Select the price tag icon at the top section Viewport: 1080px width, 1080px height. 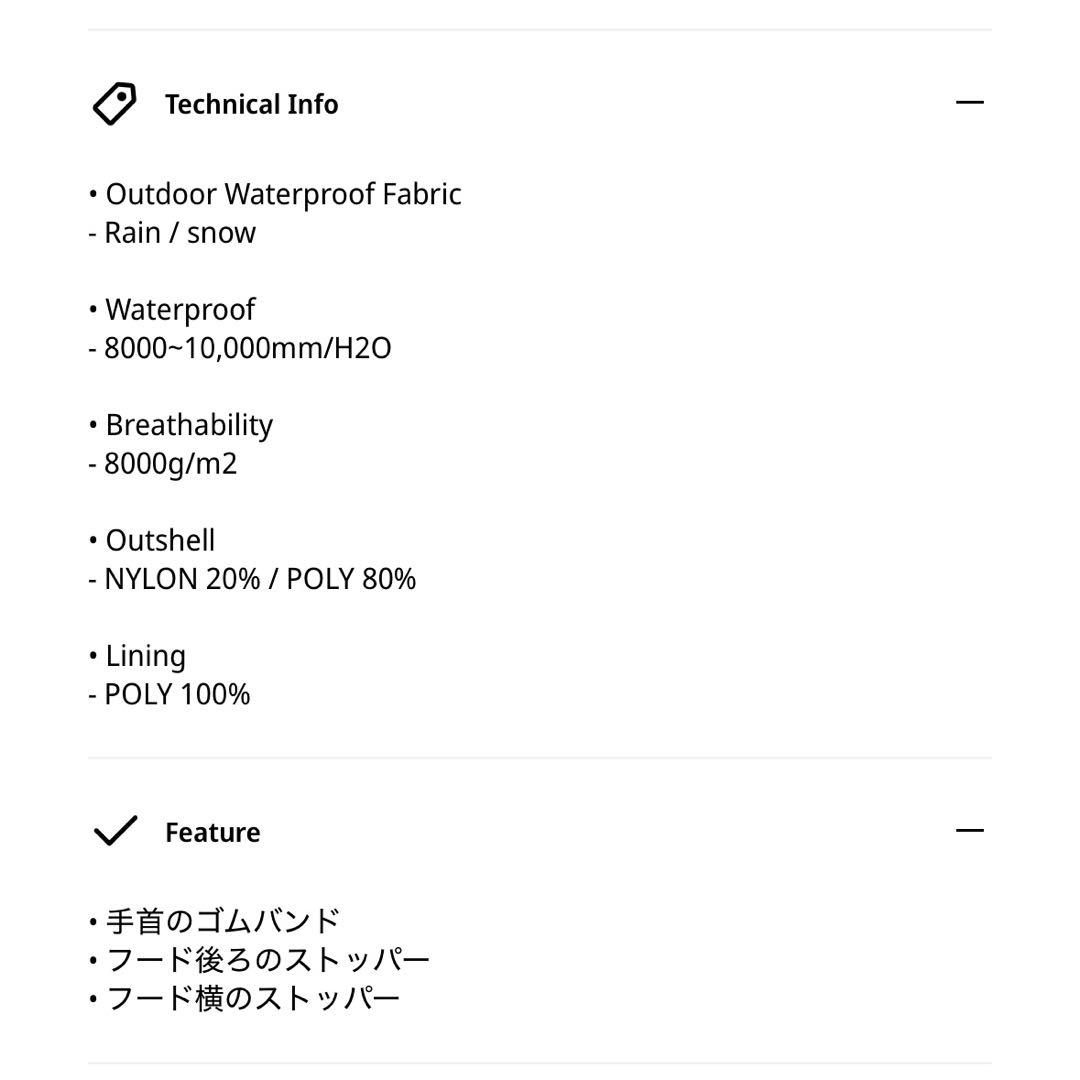pos(113,102)
